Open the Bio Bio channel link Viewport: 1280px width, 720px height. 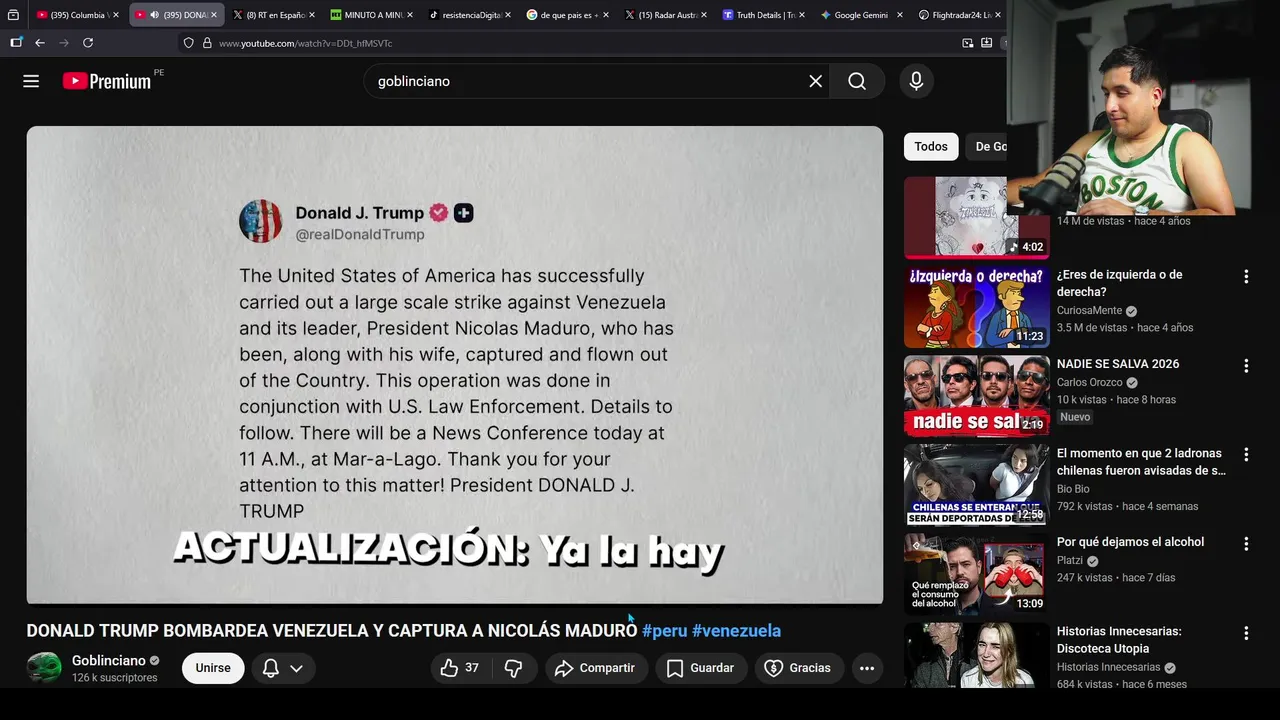[x=1073, y=489]
